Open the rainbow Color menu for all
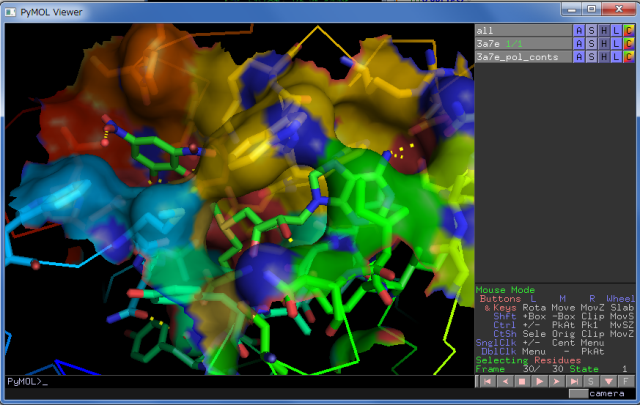Image resolution: width=640 pixels, height=405 pixels. tap(629, 31)
